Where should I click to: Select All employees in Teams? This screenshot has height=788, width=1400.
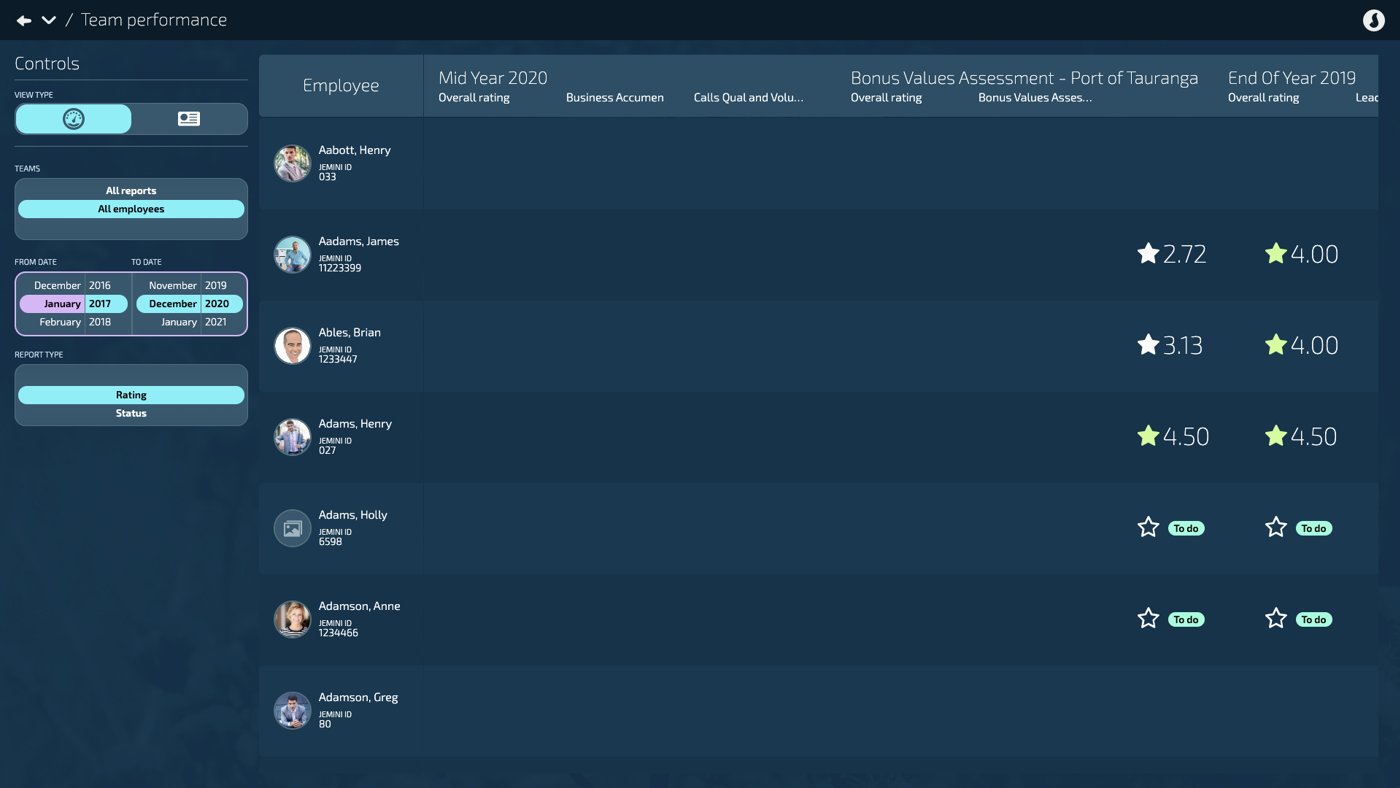pyautogui.click(x=131, y=209)
